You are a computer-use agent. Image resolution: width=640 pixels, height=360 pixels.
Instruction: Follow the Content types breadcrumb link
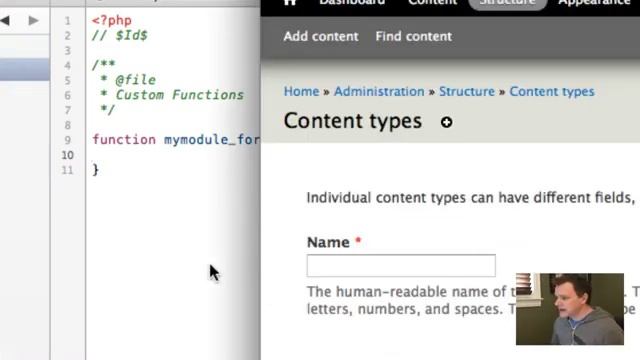551,92
